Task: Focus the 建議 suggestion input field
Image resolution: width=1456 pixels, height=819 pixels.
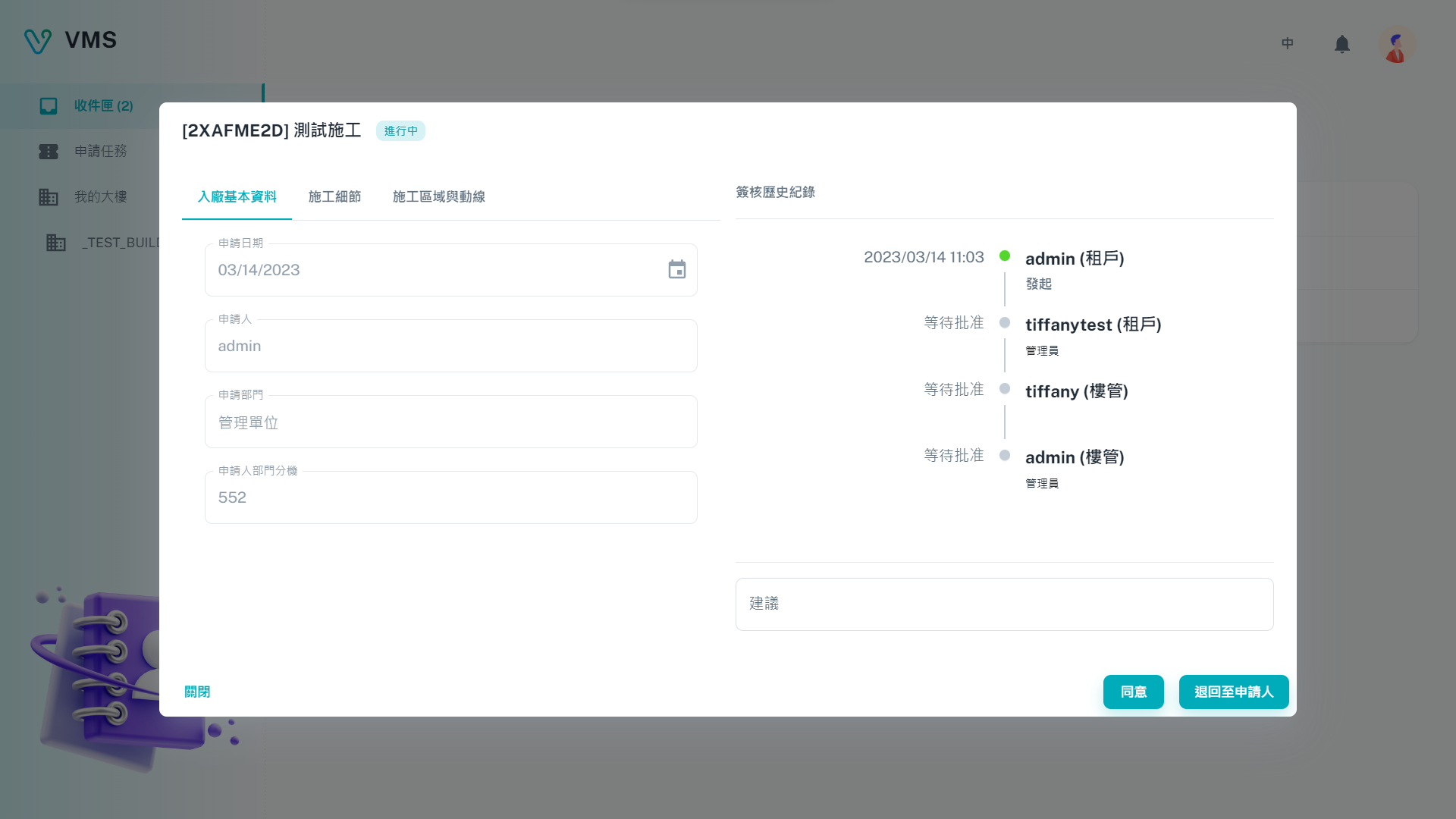Action: point(1003,604)
